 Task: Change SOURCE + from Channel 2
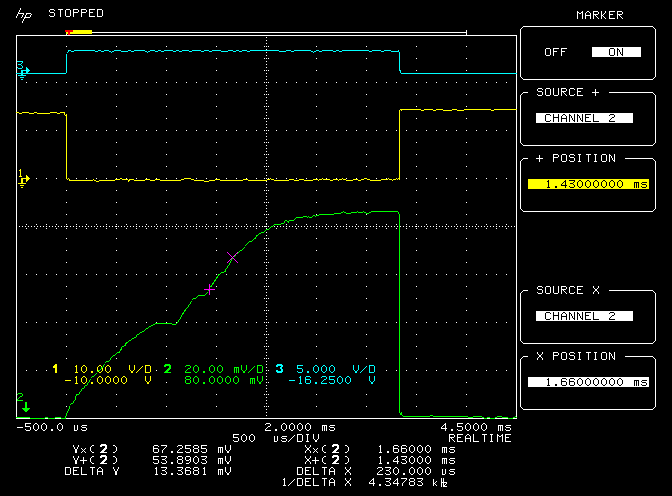[x=584, y=118]
